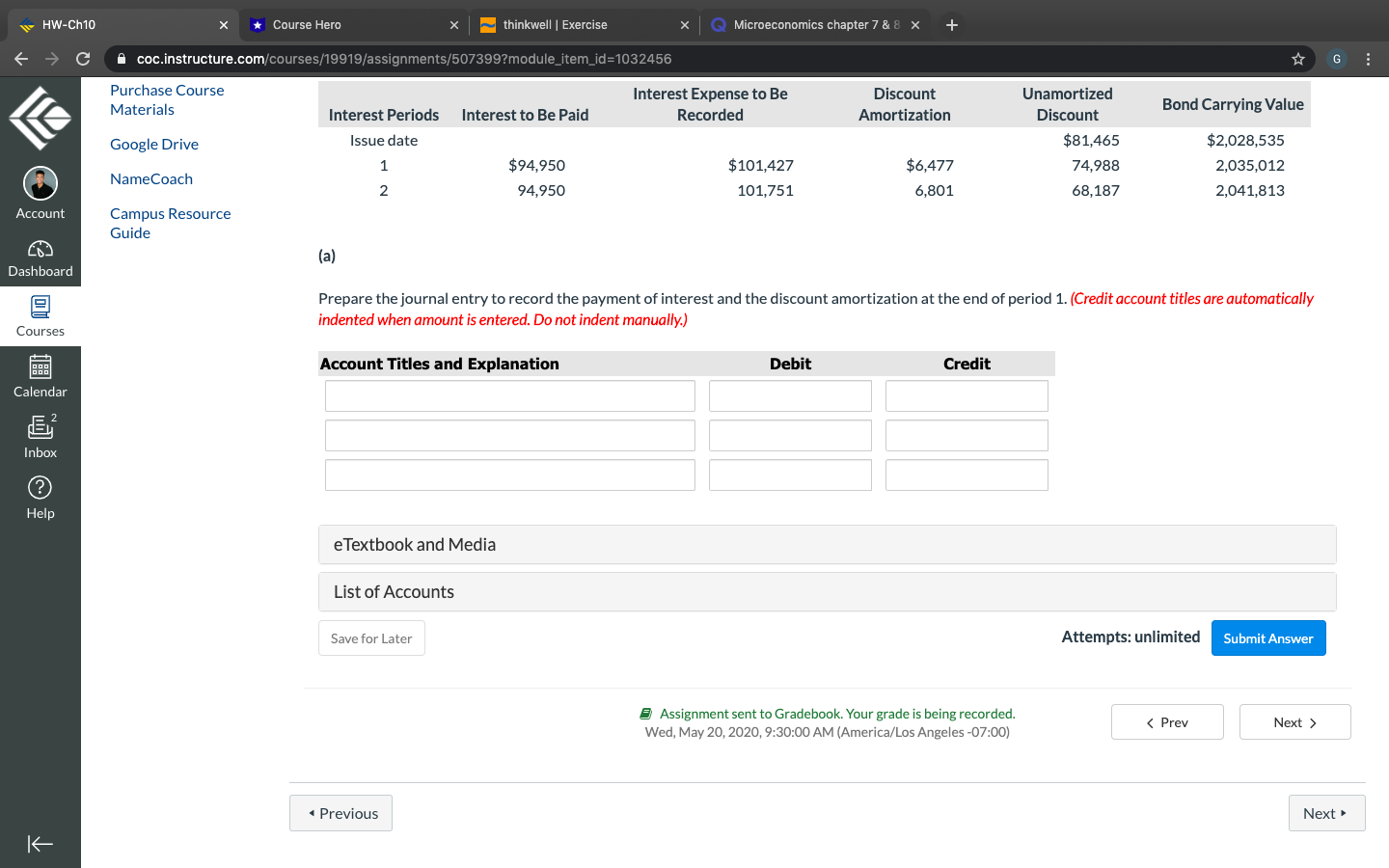Reload the current page
The image size is (1389, 868).
(83, 59)
